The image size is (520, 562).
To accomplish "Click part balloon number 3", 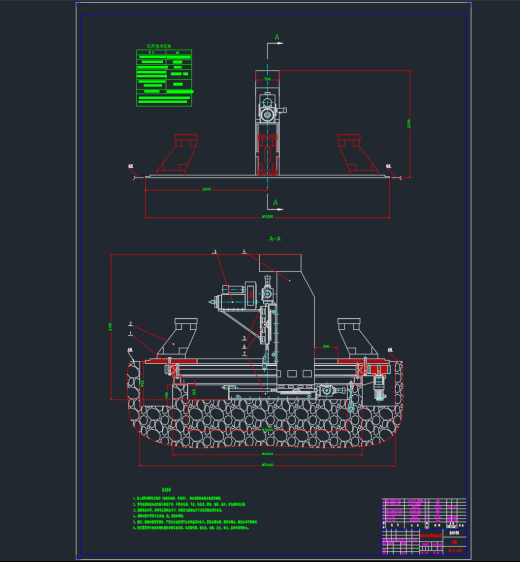I will point(215,251).
